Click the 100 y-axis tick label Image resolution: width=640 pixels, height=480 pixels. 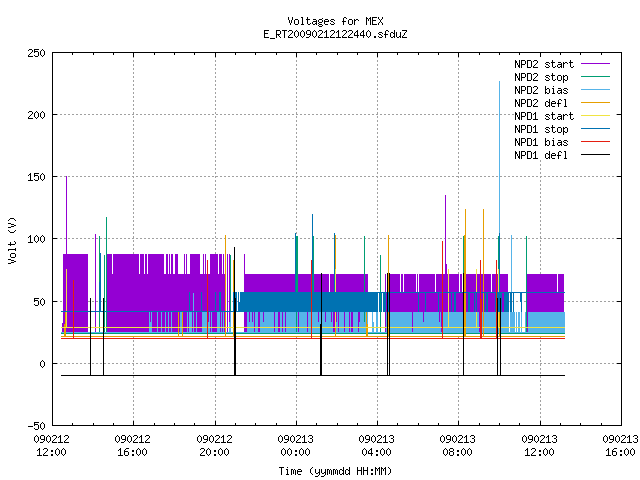pyautogui.click(x=36, y=239)
